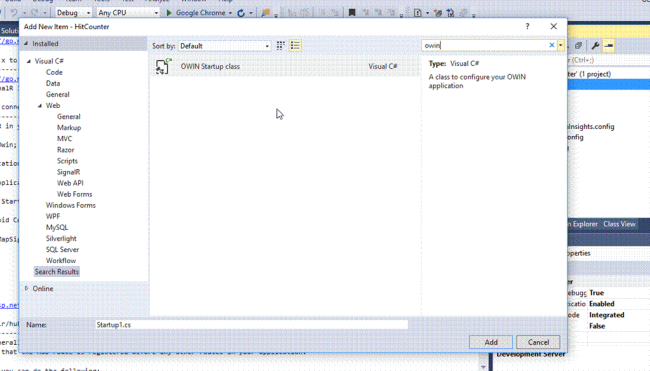This screenshot has height=371, width=650.
Task: Switch to medium icons list view
Action: click(295, 46)
